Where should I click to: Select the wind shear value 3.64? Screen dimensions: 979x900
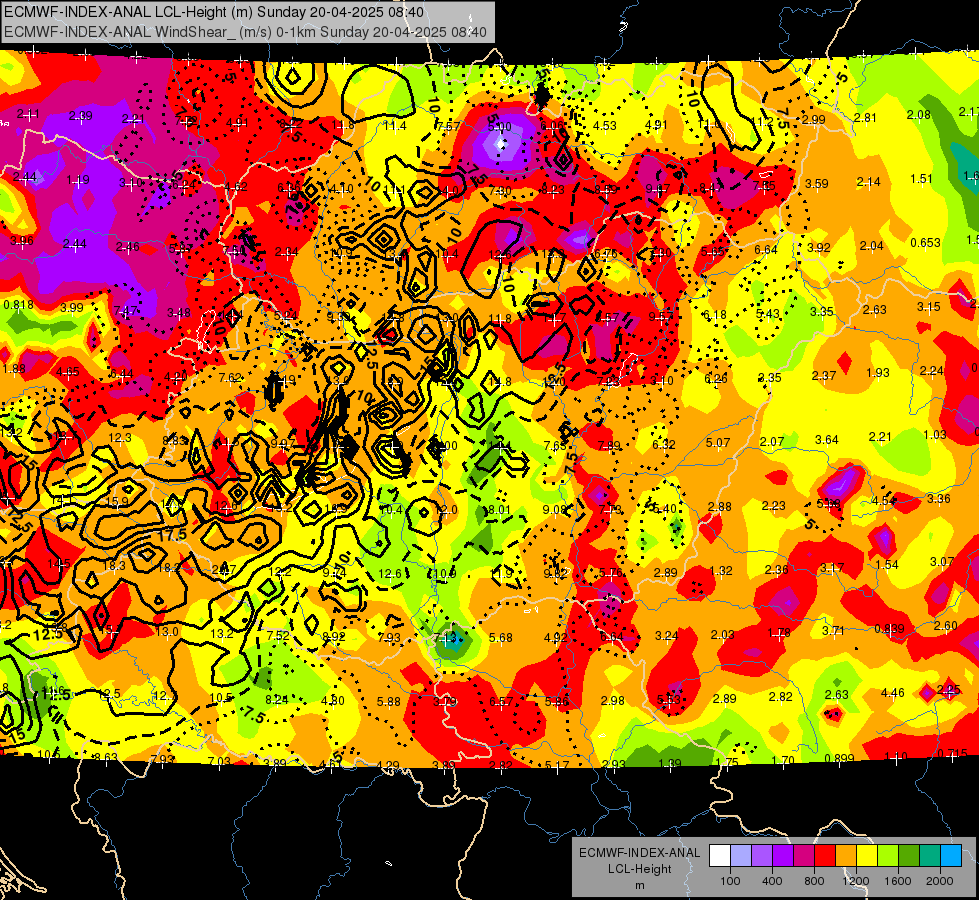coord(827,440)
